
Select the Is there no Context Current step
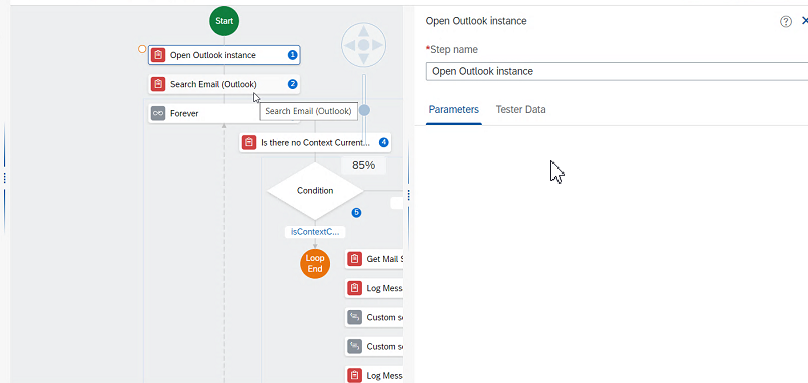coord(315,142)
